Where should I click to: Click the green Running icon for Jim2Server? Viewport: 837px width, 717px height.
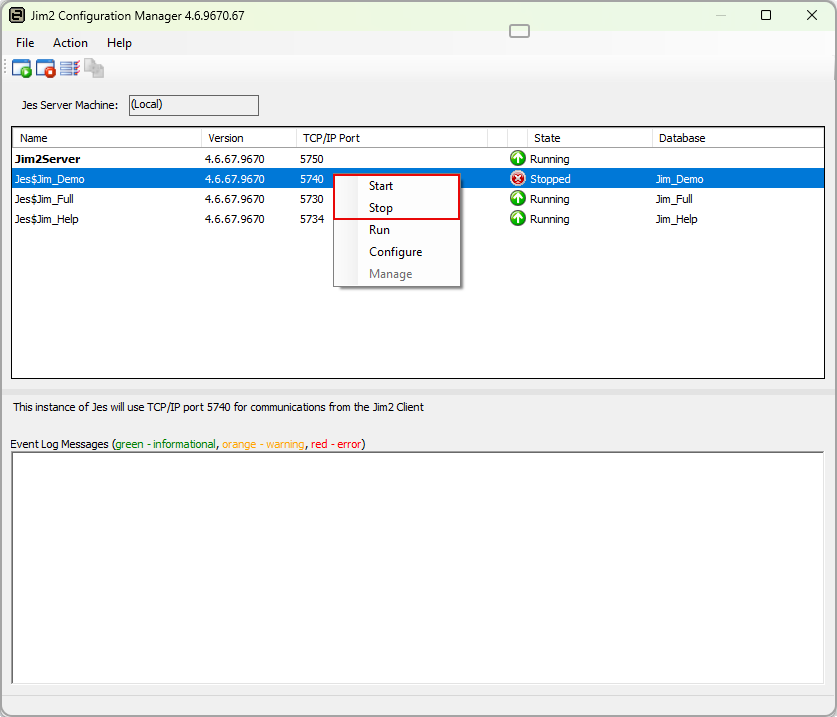click(x=518, y=159)
